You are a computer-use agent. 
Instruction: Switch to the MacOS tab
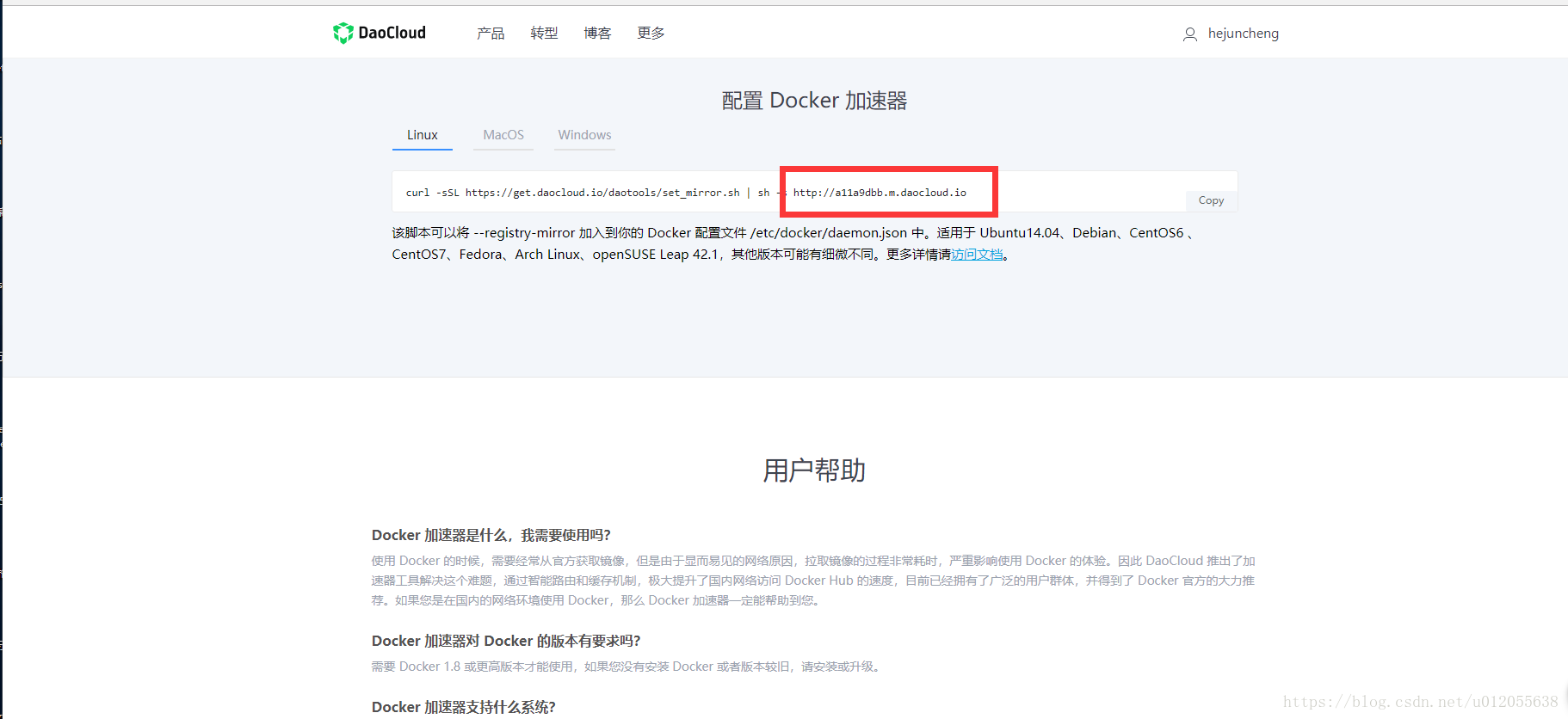(503, 135)
